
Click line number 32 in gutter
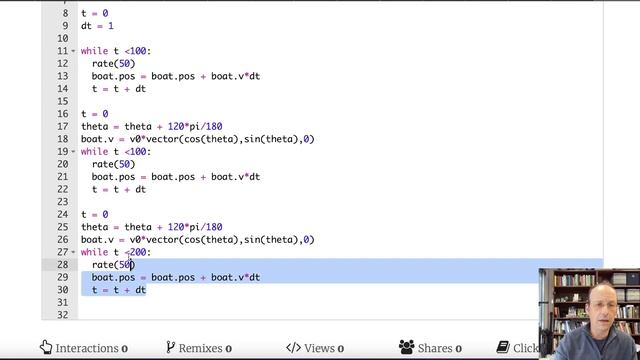point(62,315)
